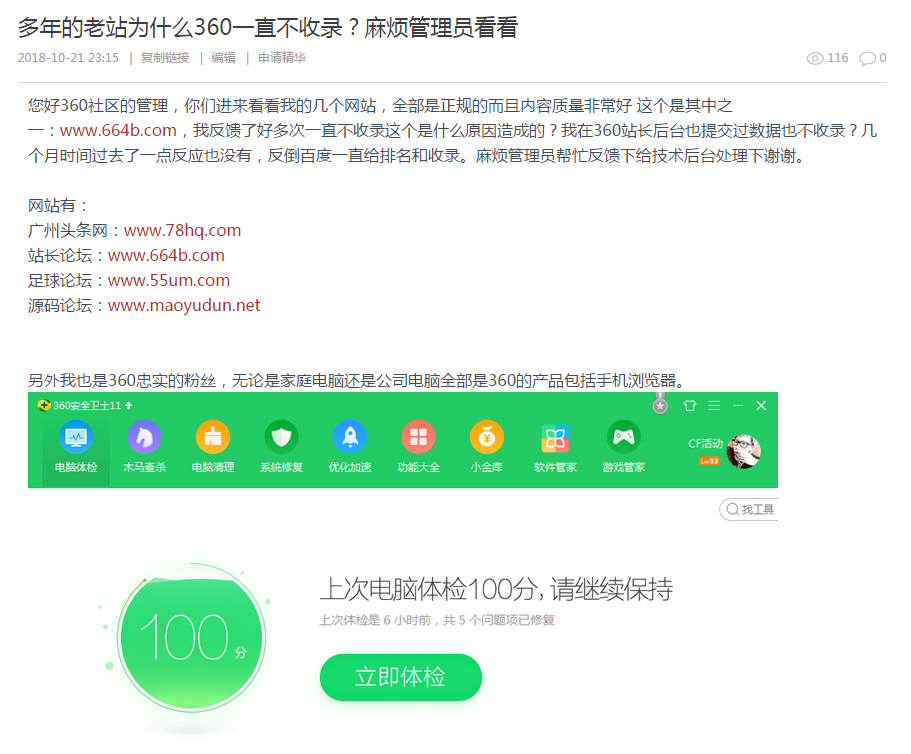Select the 木马查杀 horse icon
Image resolution: width=911 pixels, height=754 pixels.
144,438
